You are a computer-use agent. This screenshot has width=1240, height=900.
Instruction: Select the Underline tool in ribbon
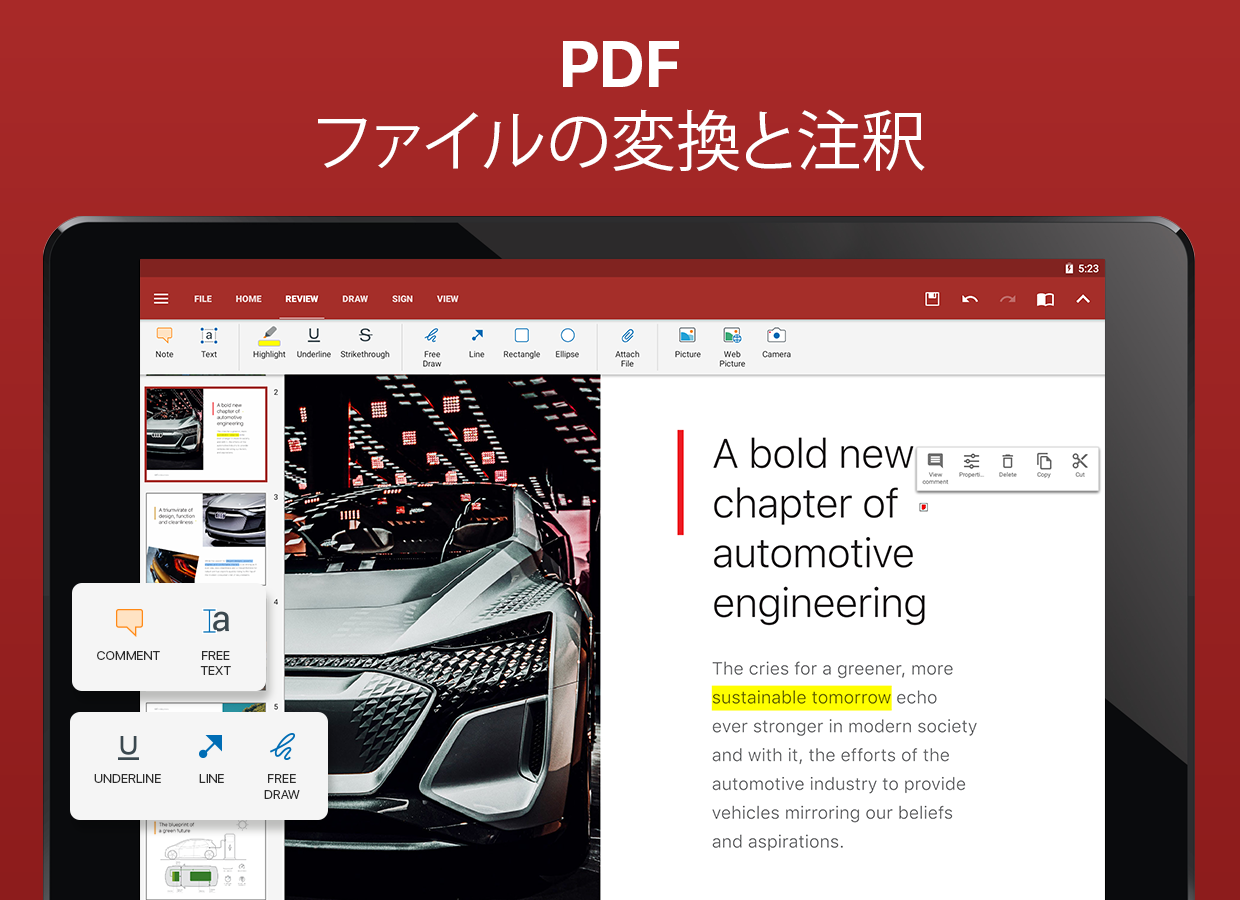click(x=314, y=343)
